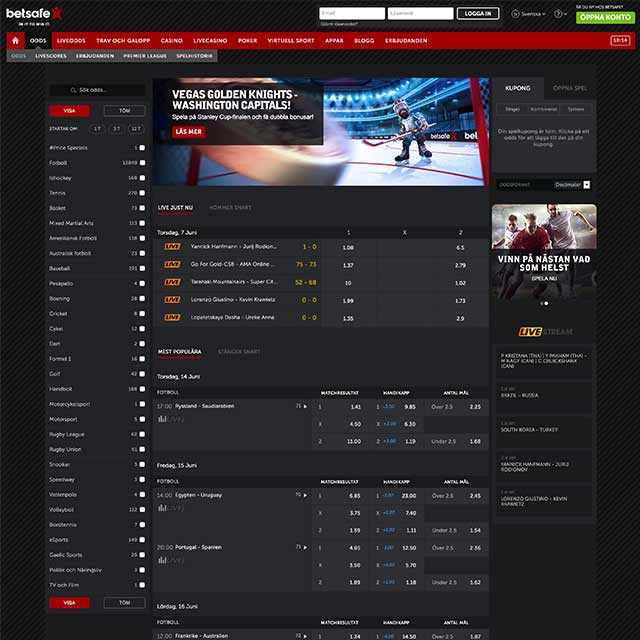Click the Vegas Golden Knights banner image
Viewport: 640px width, 640px height.
point(321,132)
